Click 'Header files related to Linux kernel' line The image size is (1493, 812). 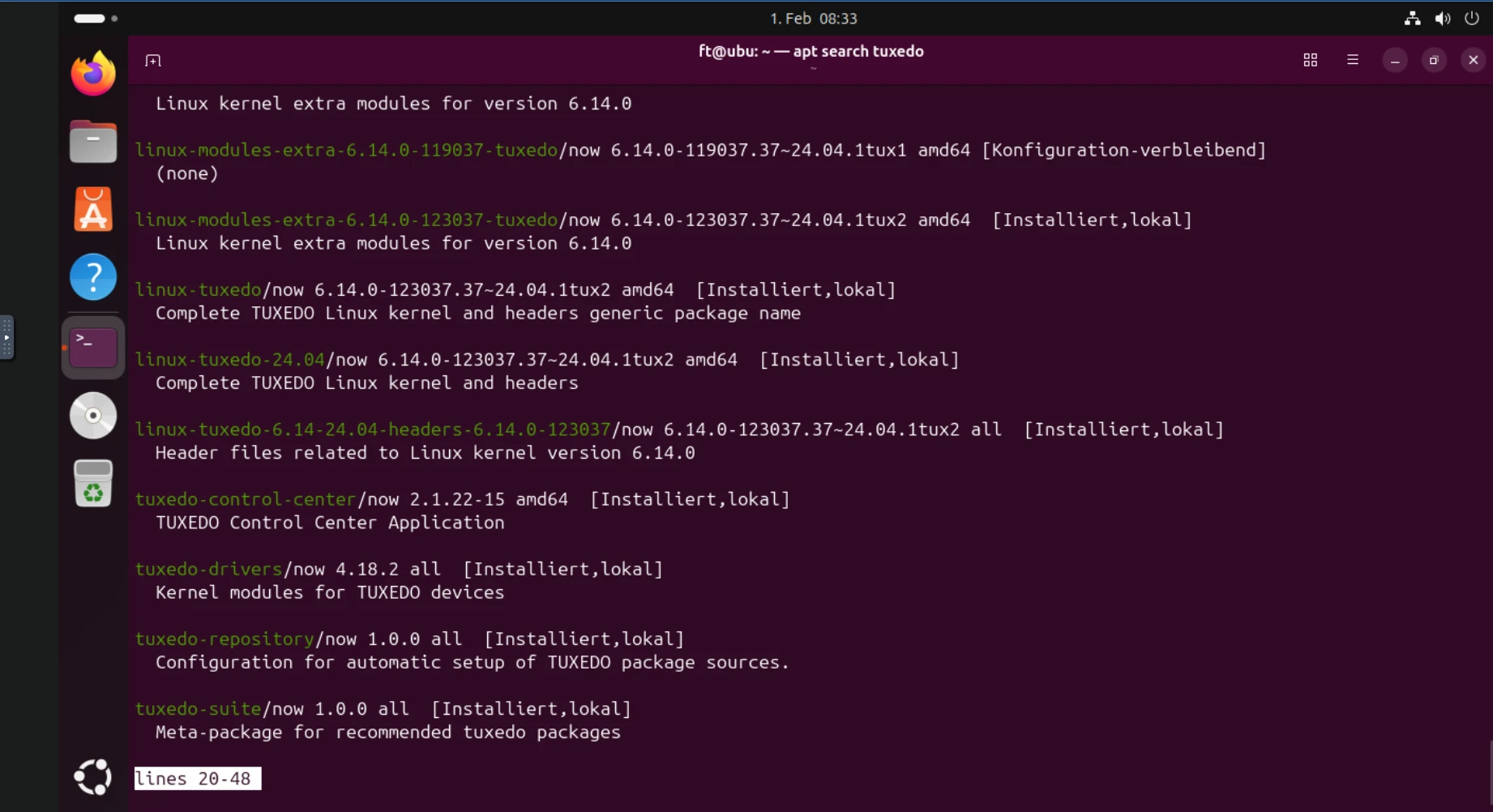(x=426, y=452)
